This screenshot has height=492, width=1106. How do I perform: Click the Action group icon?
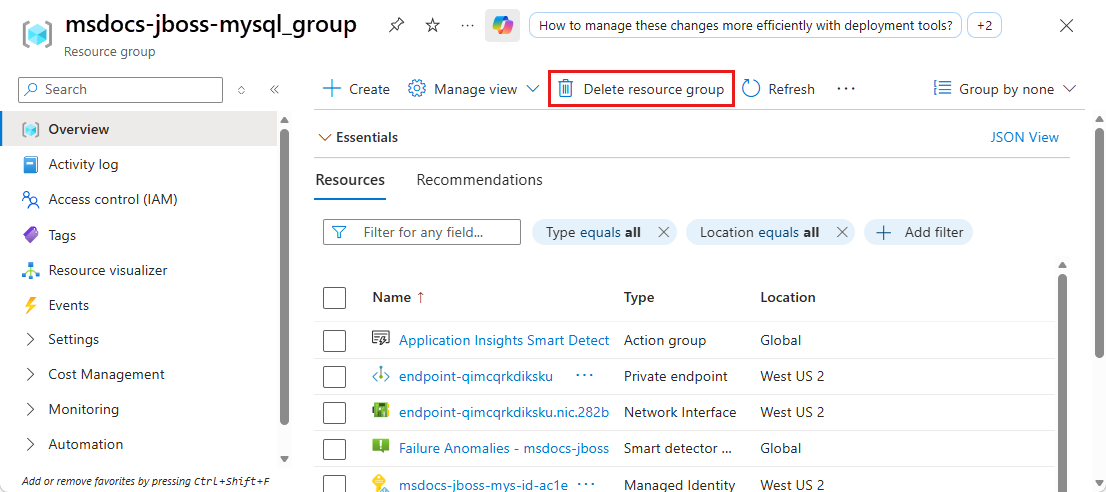coord(380,339)
